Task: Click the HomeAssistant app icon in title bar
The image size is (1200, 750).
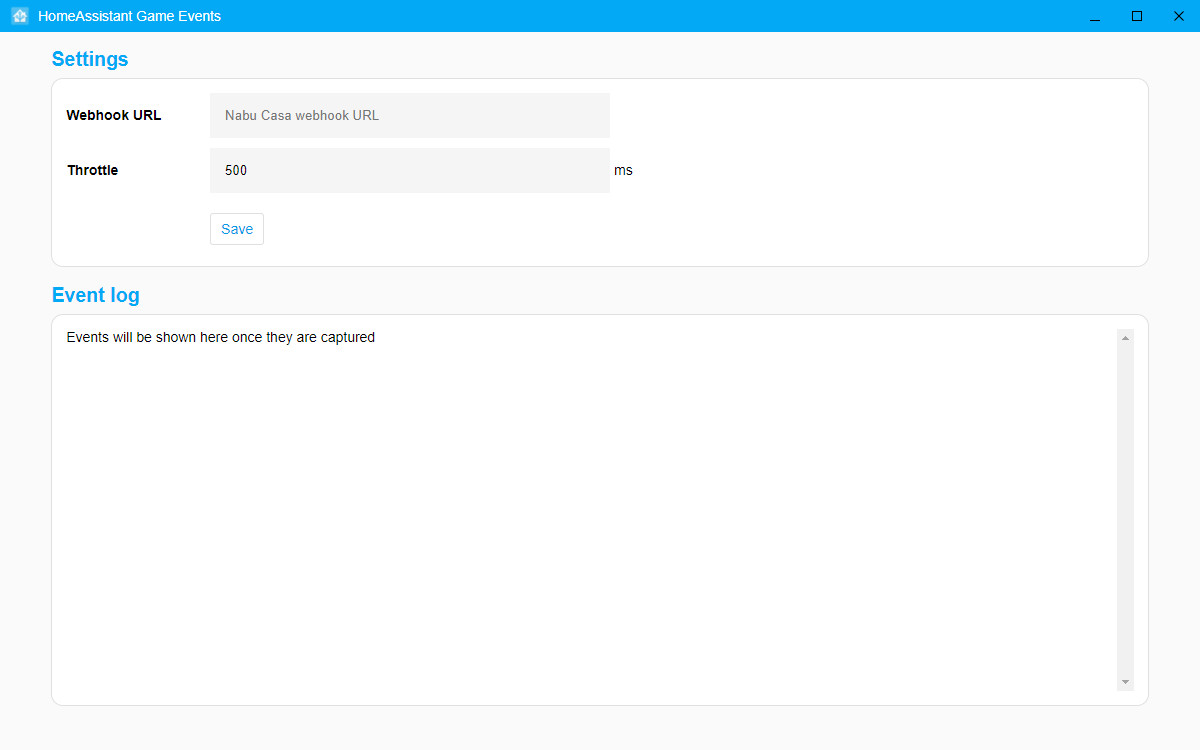Action: click(x=20, y=16)
